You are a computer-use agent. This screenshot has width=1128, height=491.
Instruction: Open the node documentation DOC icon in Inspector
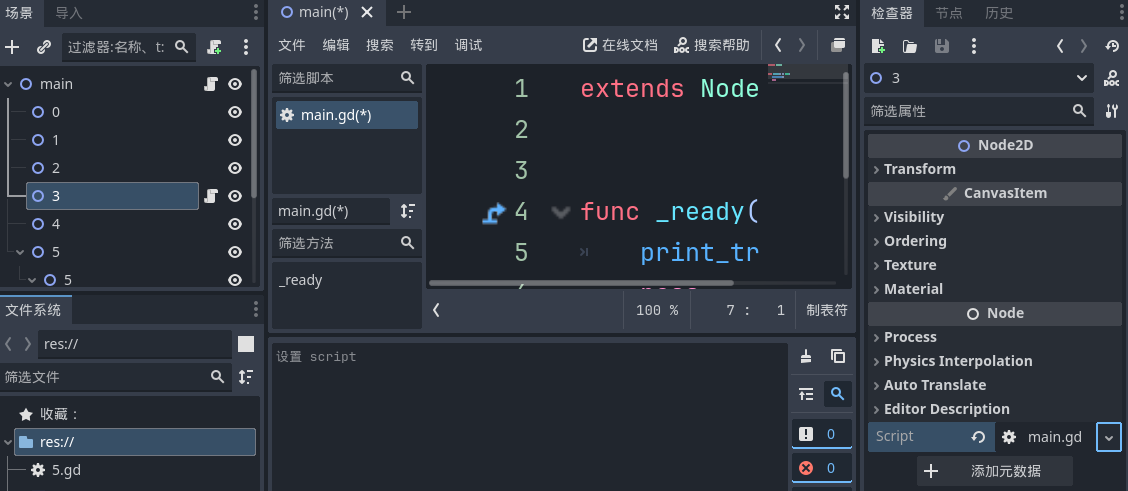pyautogui.click(x=1111, y=78)
